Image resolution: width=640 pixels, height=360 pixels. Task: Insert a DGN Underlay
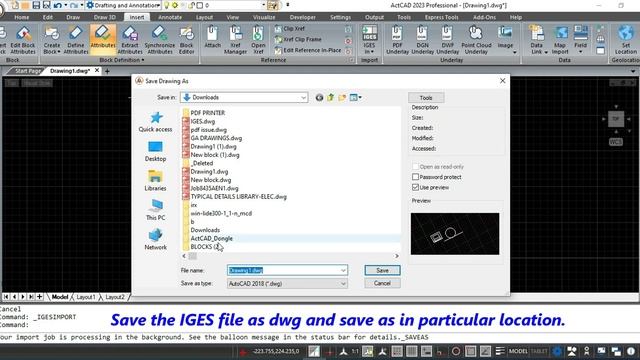(x=422, y=40)
